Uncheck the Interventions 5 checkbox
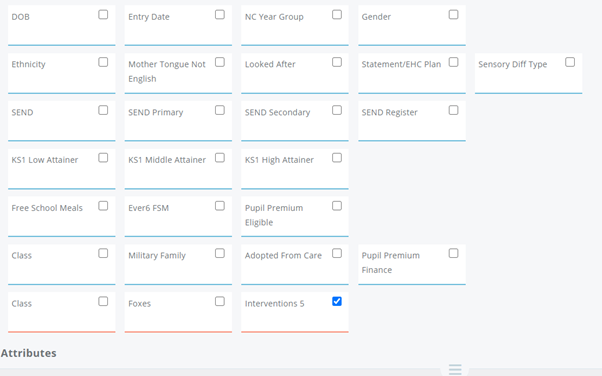The image size is (602, 376). [x=337, y=301]
